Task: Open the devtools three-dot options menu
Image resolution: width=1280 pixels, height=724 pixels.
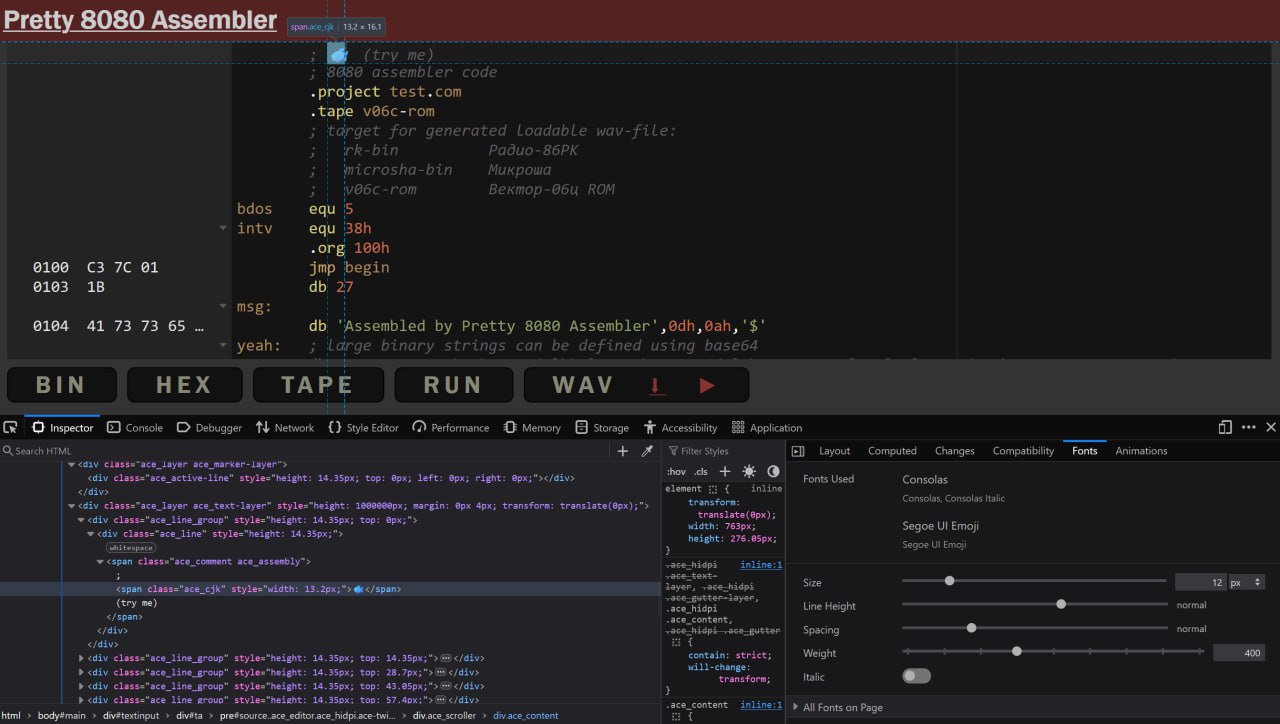Action: 1248,427
